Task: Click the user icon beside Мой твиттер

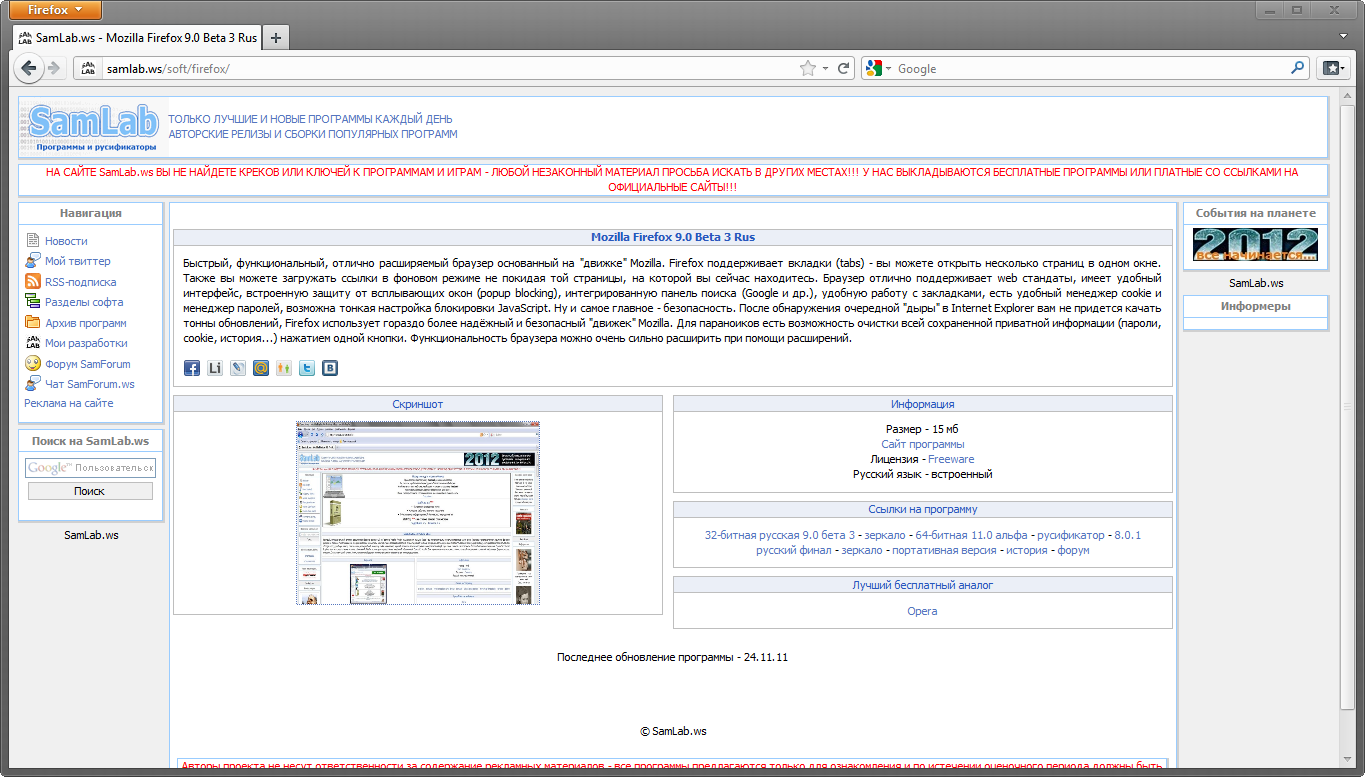Action: tap(33, 261)
